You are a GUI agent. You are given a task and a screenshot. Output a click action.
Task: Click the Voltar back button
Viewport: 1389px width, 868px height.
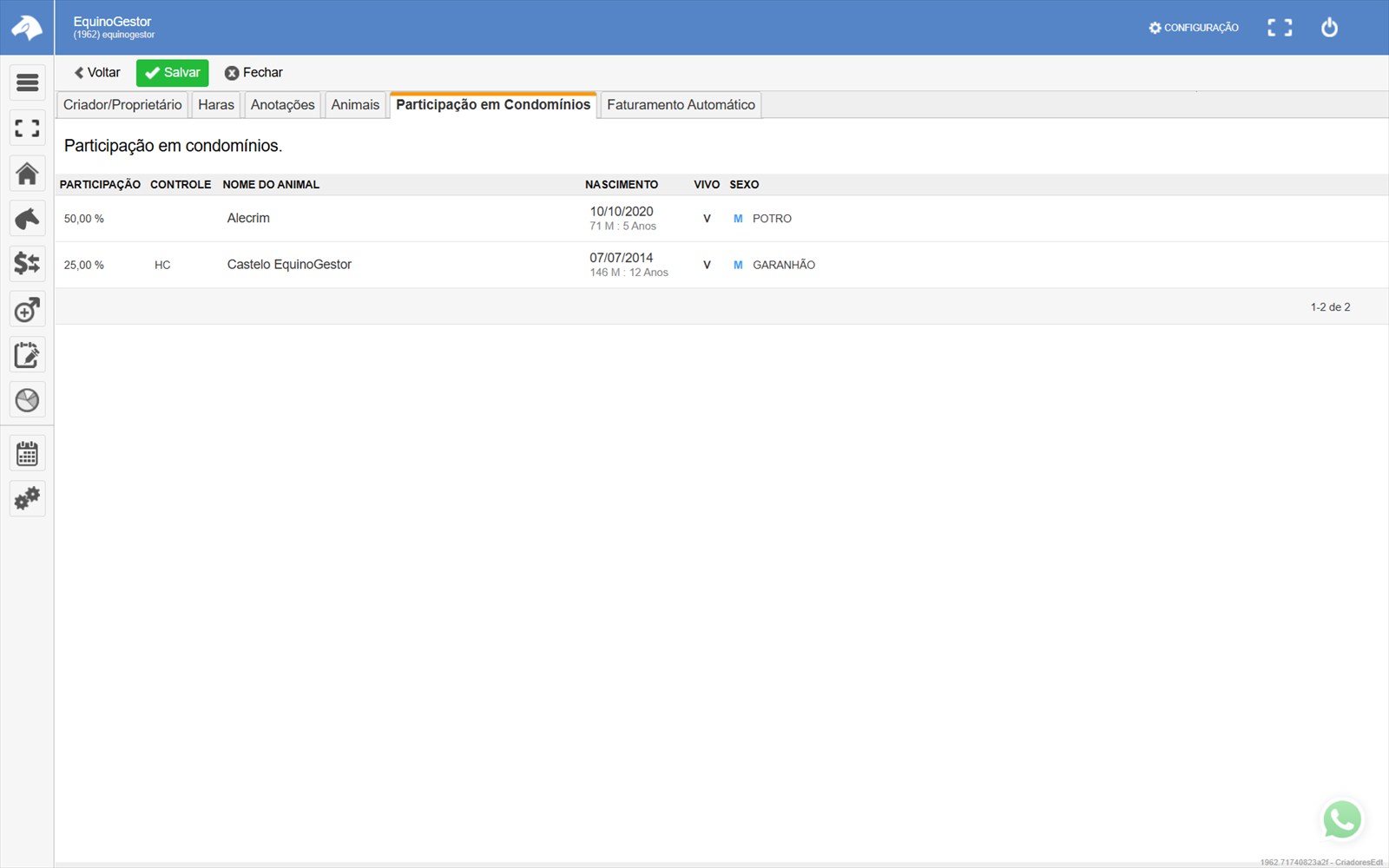pos(97,73)
